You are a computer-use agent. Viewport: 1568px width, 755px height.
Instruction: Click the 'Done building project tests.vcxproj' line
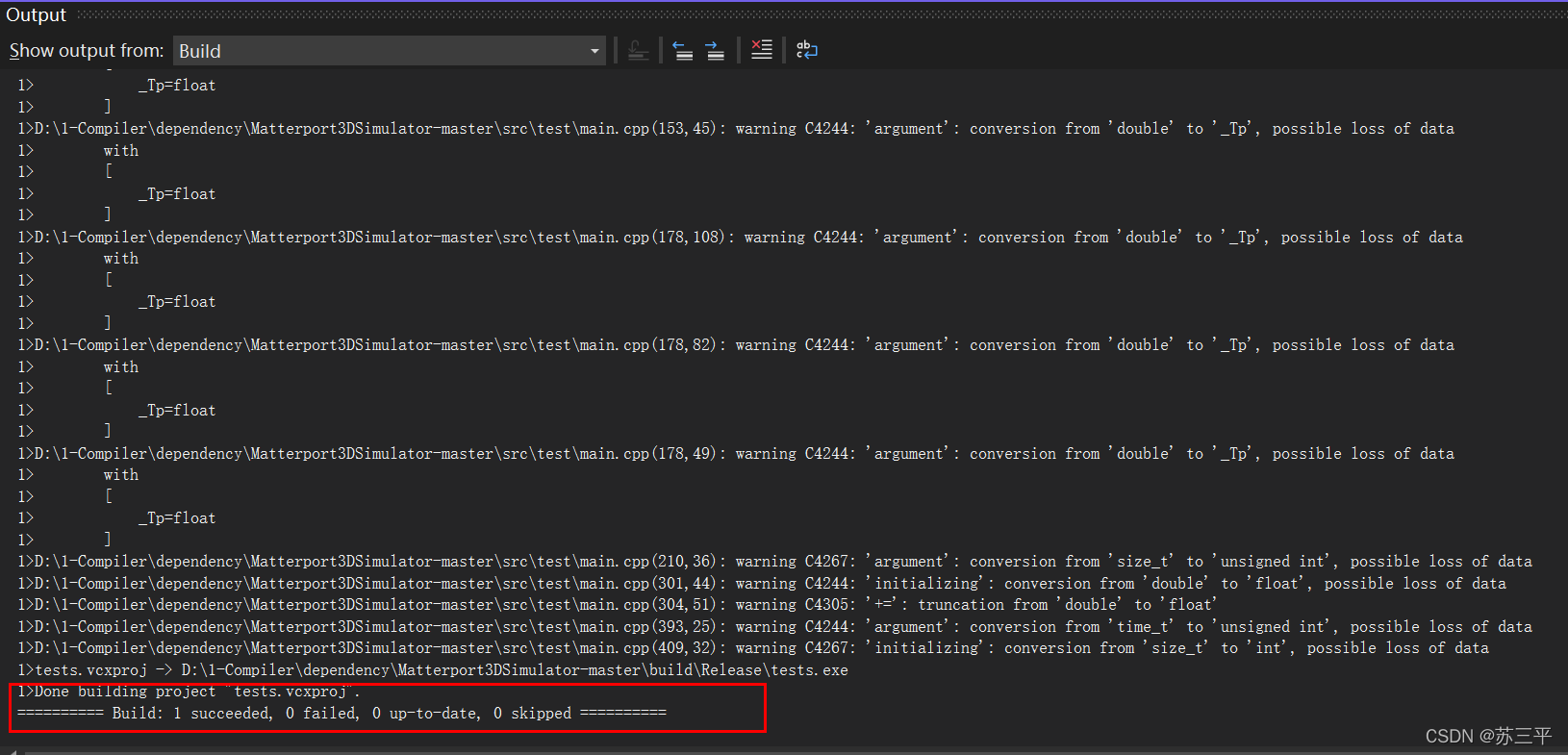[x=189, y=692]
